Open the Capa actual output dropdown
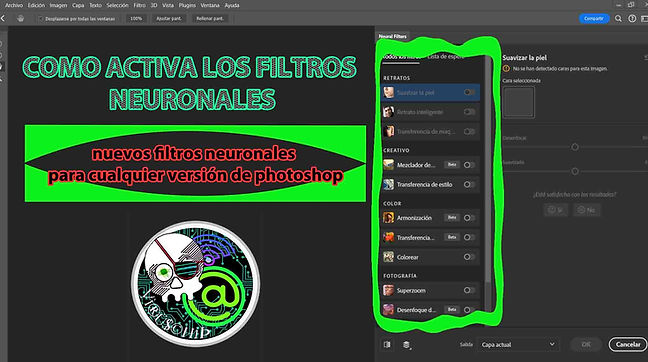 518,345
